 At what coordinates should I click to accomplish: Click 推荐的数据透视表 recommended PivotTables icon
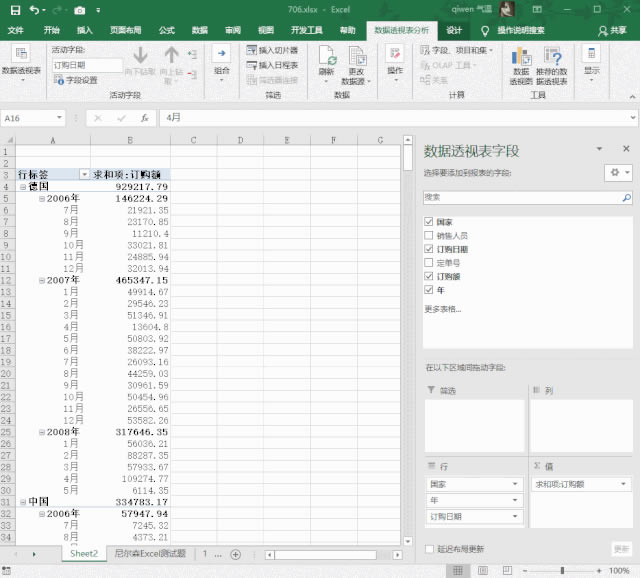click(x=552, y=56)
